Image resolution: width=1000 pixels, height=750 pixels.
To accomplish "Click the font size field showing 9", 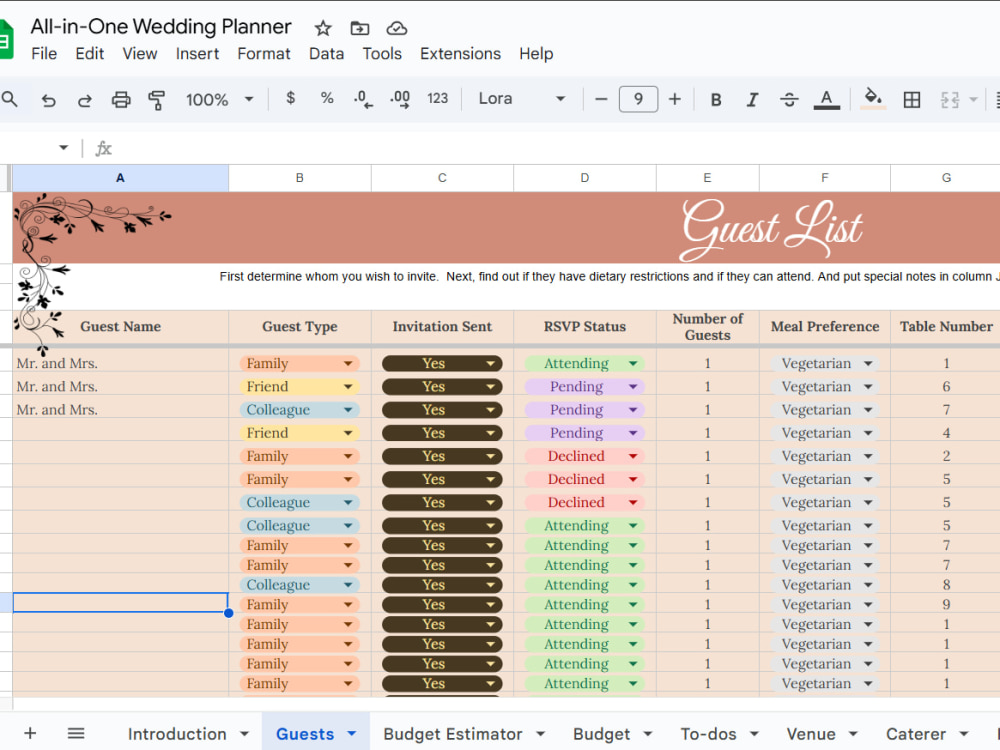I will tap(638, 99).
